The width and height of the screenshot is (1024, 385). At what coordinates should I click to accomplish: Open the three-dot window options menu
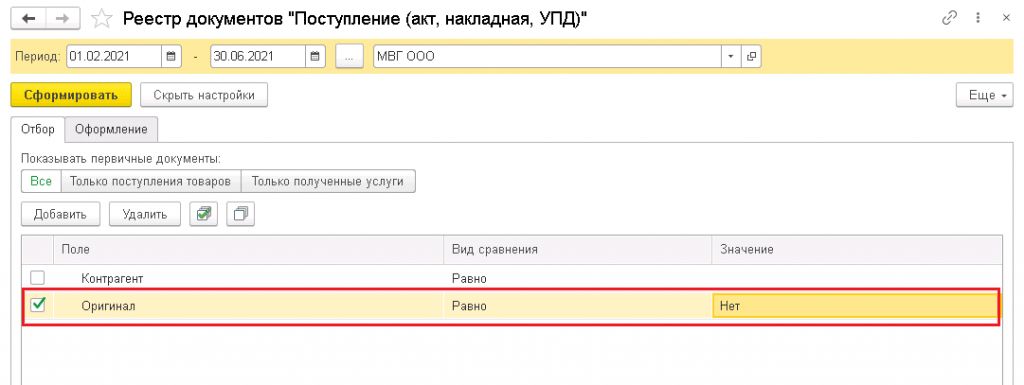tap(978, 19)
